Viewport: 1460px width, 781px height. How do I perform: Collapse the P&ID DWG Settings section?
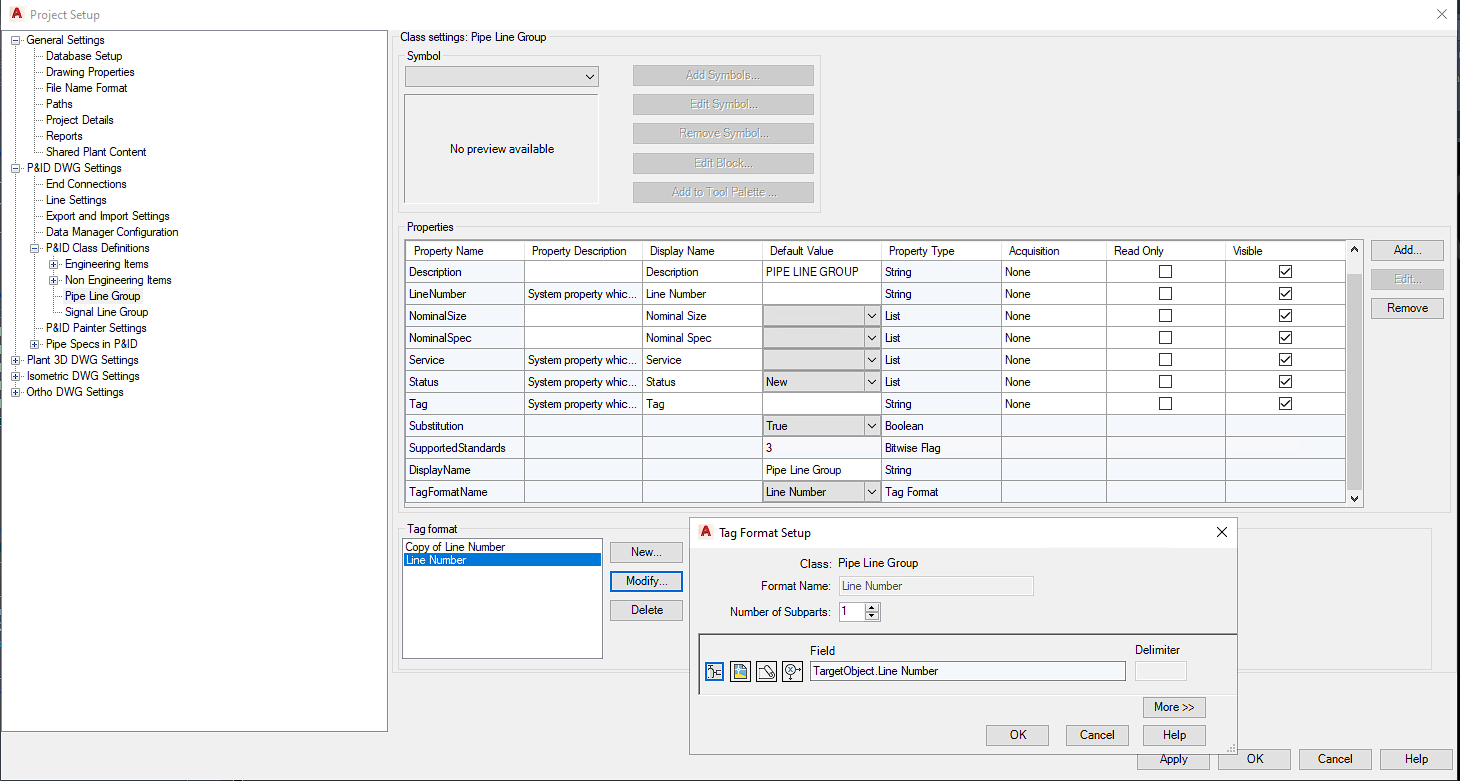tap(14, 167)
